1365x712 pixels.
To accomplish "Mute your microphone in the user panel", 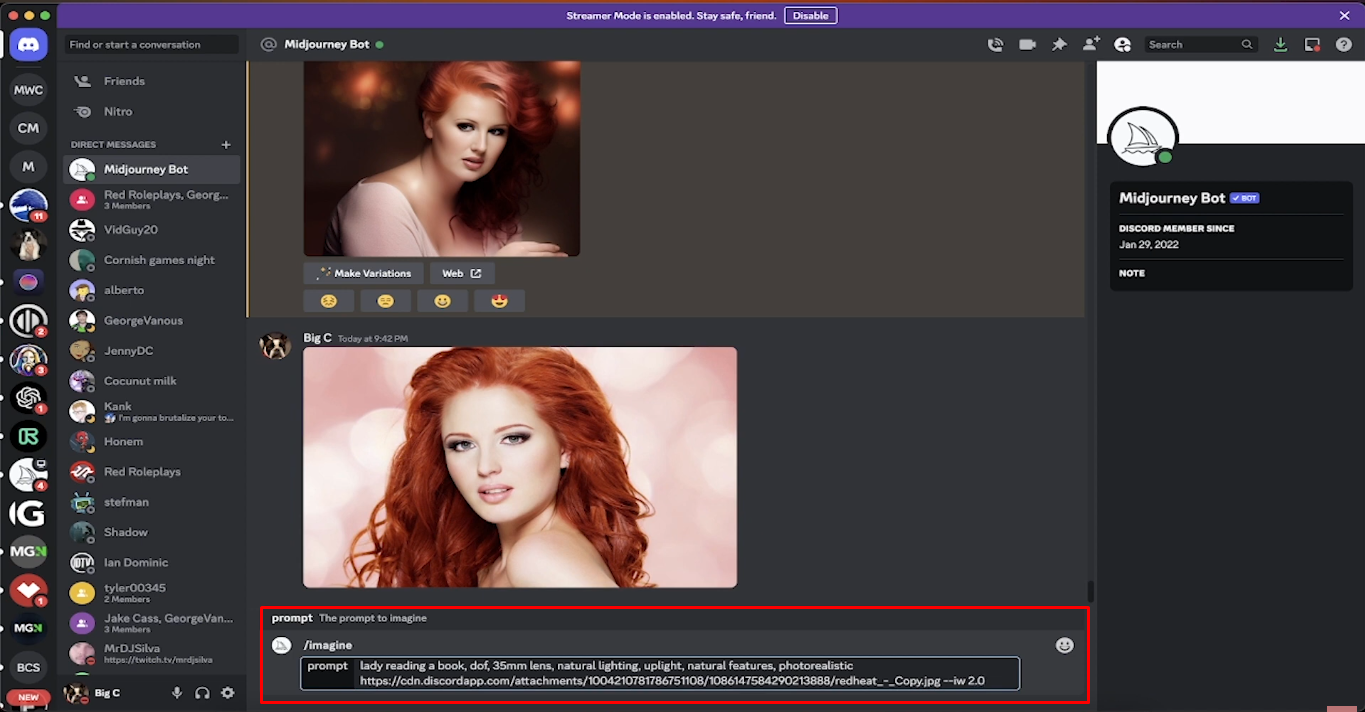I will click(x=177, y=691).
